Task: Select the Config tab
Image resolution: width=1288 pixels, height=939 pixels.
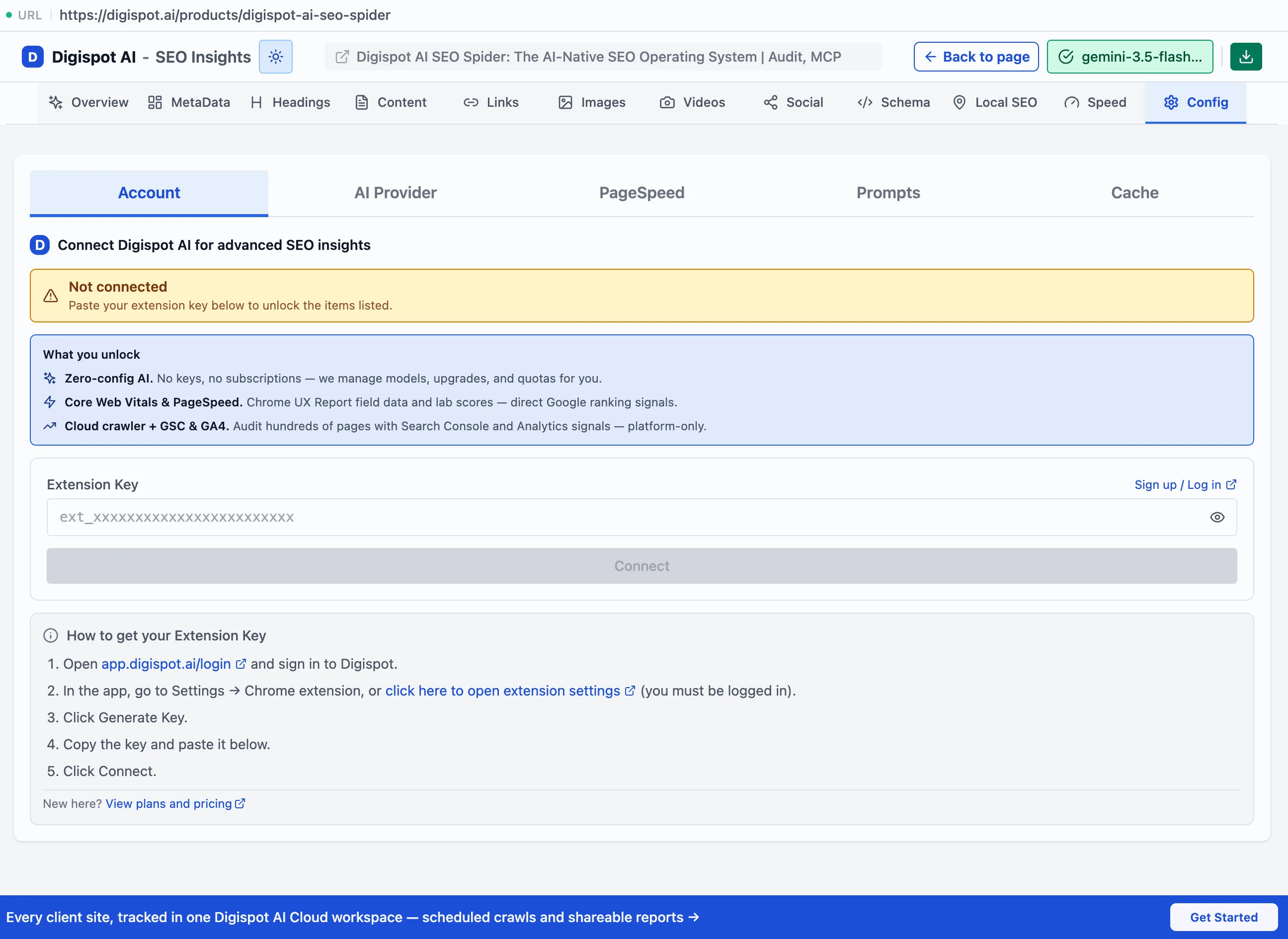Action: click(1196, 102)
